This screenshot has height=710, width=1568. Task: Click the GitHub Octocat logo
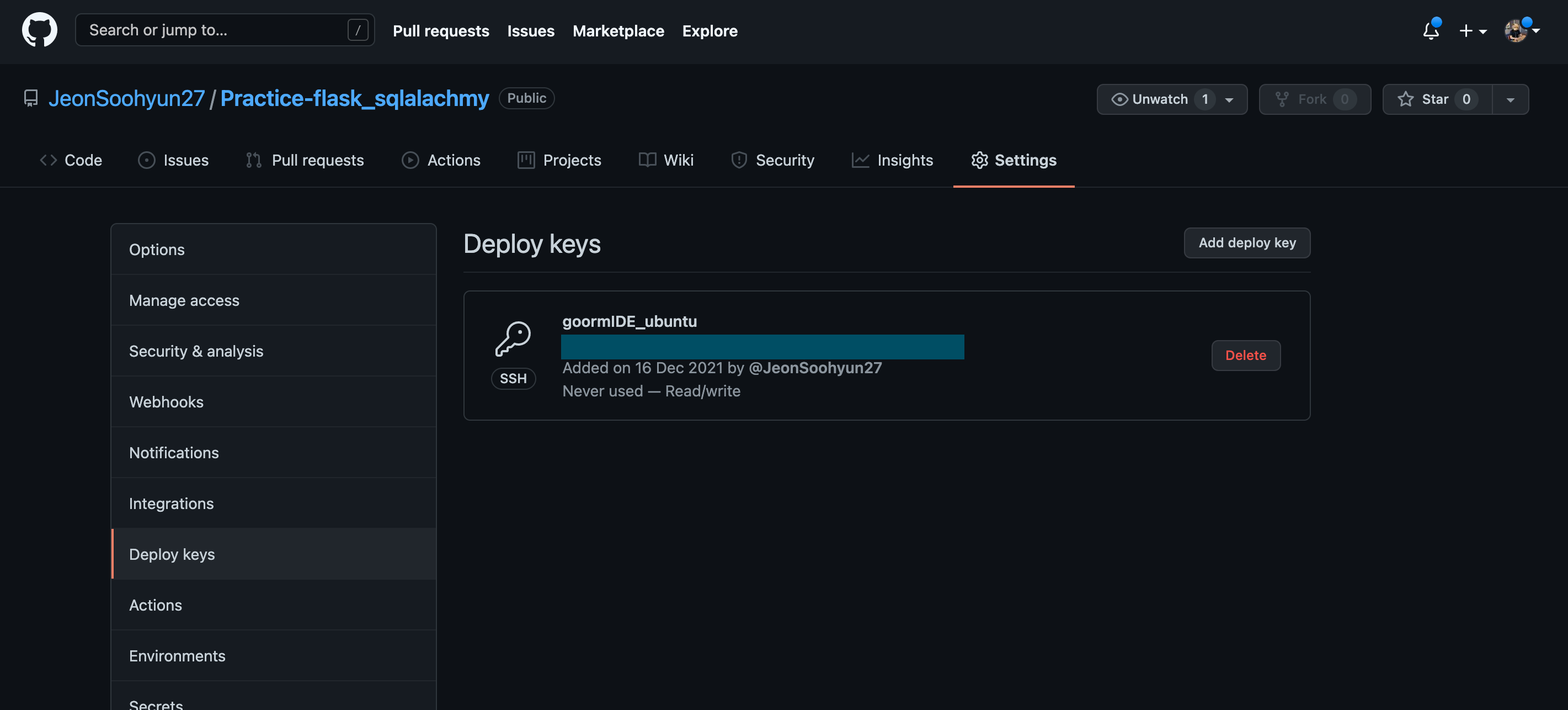(x=40, y=30)
